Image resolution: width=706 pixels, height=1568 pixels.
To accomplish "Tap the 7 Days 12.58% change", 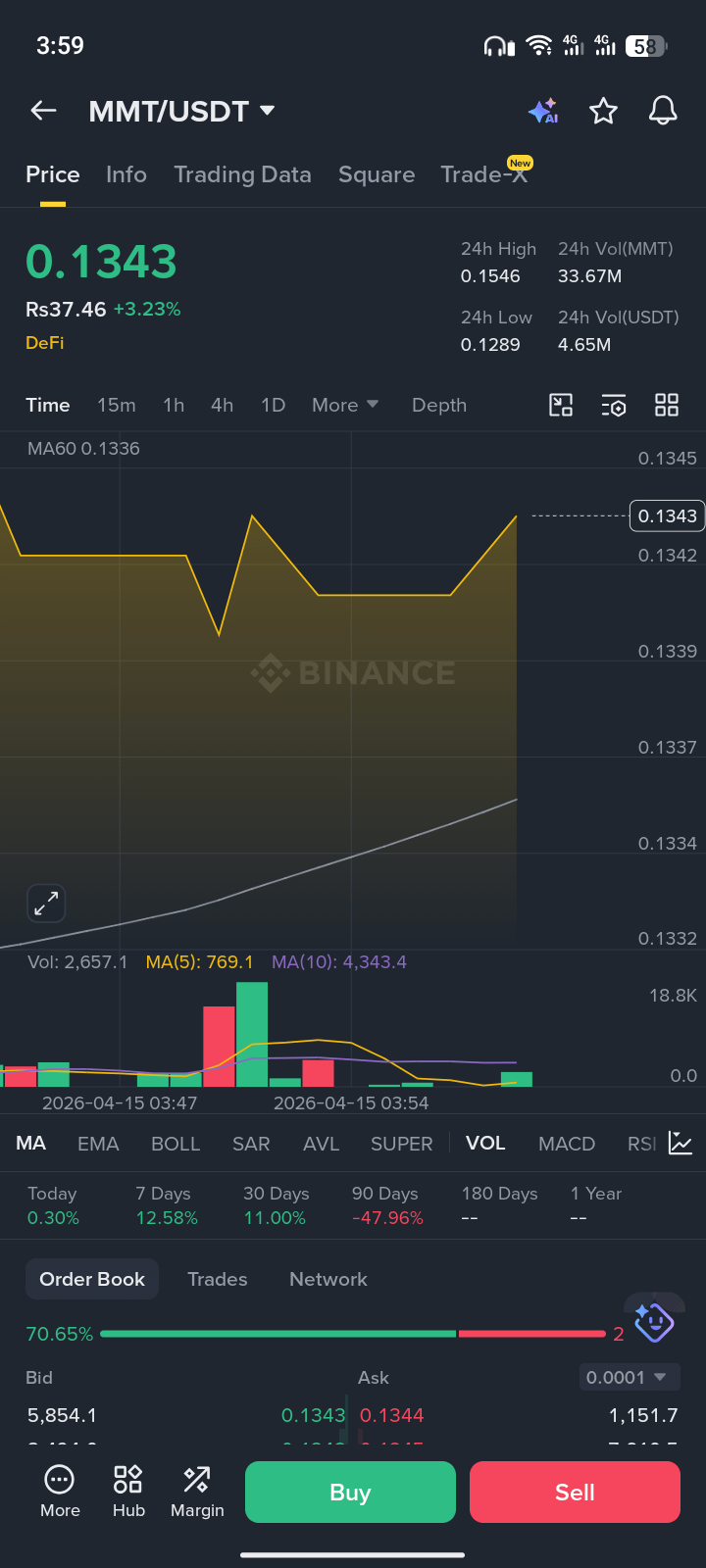I will [x=167, y=1205].
